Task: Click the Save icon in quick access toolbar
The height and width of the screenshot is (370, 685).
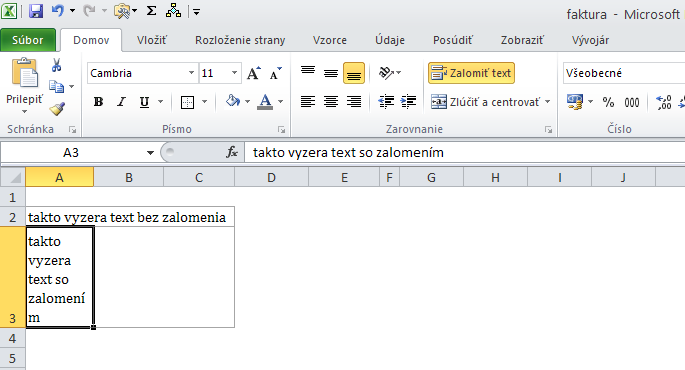Action: (x=36, y=11)
